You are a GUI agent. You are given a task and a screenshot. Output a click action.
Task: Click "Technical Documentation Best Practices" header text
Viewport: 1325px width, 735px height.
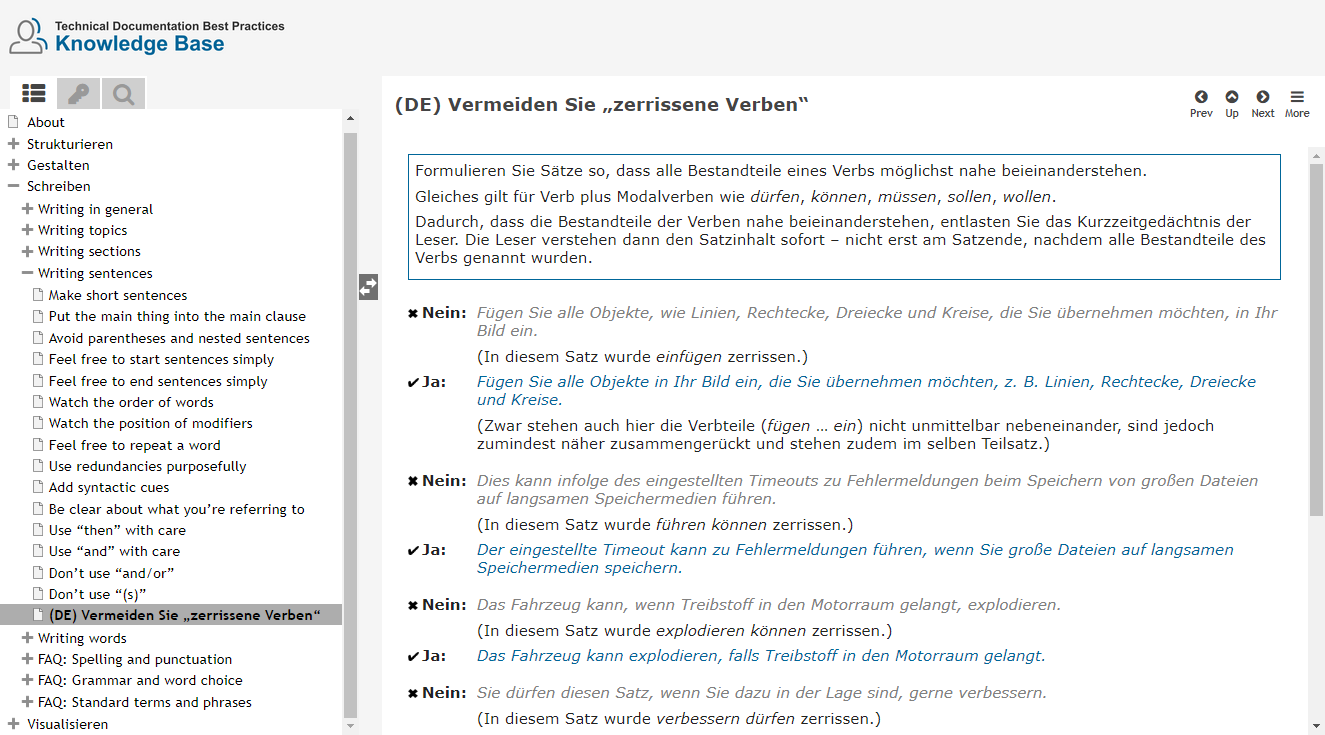click(x=170, y=26)
